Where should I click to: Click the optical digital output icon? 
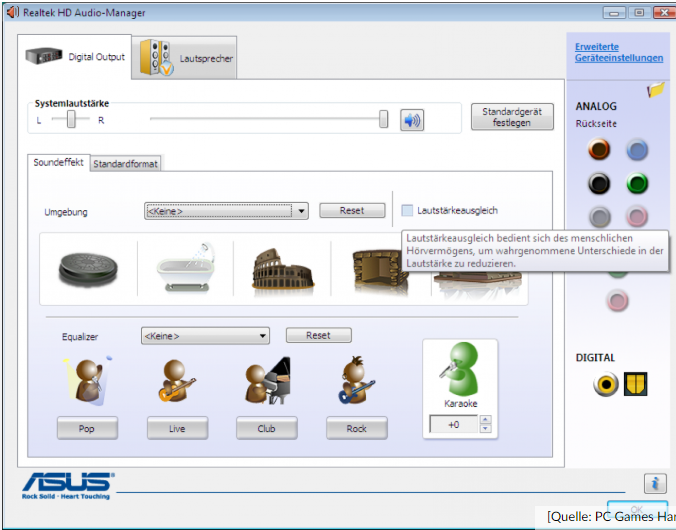[x=635, y=384]
